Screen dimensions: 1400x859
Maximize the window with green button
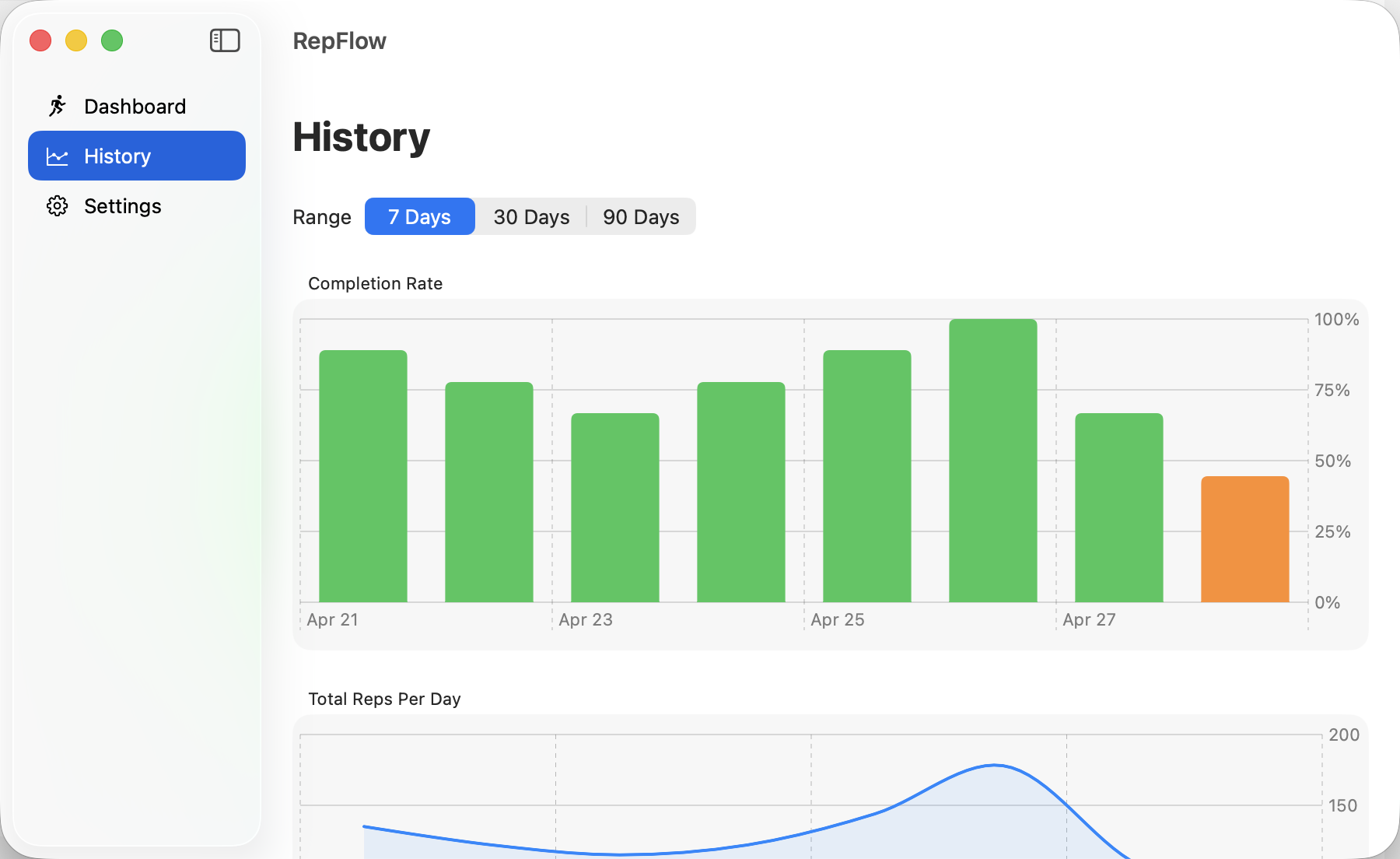click(x=112, y=40)
